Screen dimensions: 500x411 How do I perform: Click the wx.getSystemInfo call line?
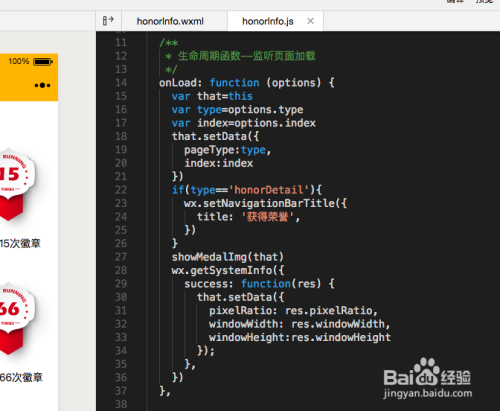tap(228, 270)
